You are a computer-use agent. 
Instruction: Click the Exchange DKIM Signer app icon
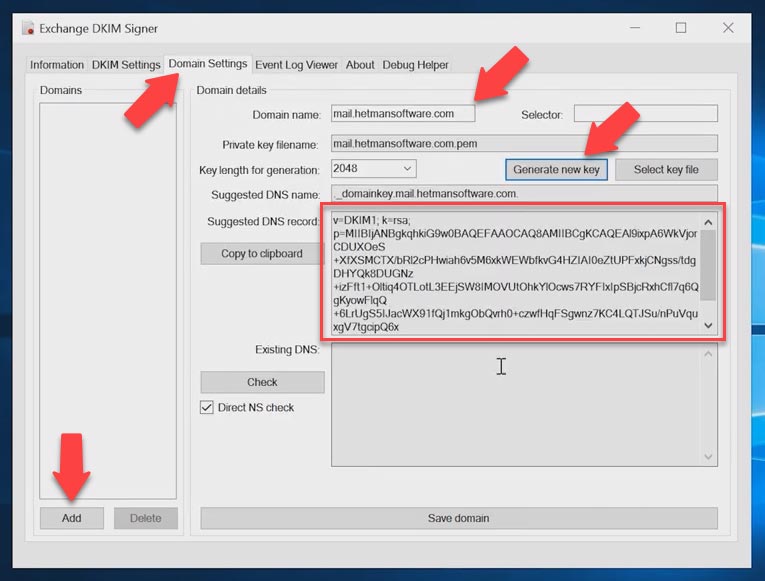(28, 28)
